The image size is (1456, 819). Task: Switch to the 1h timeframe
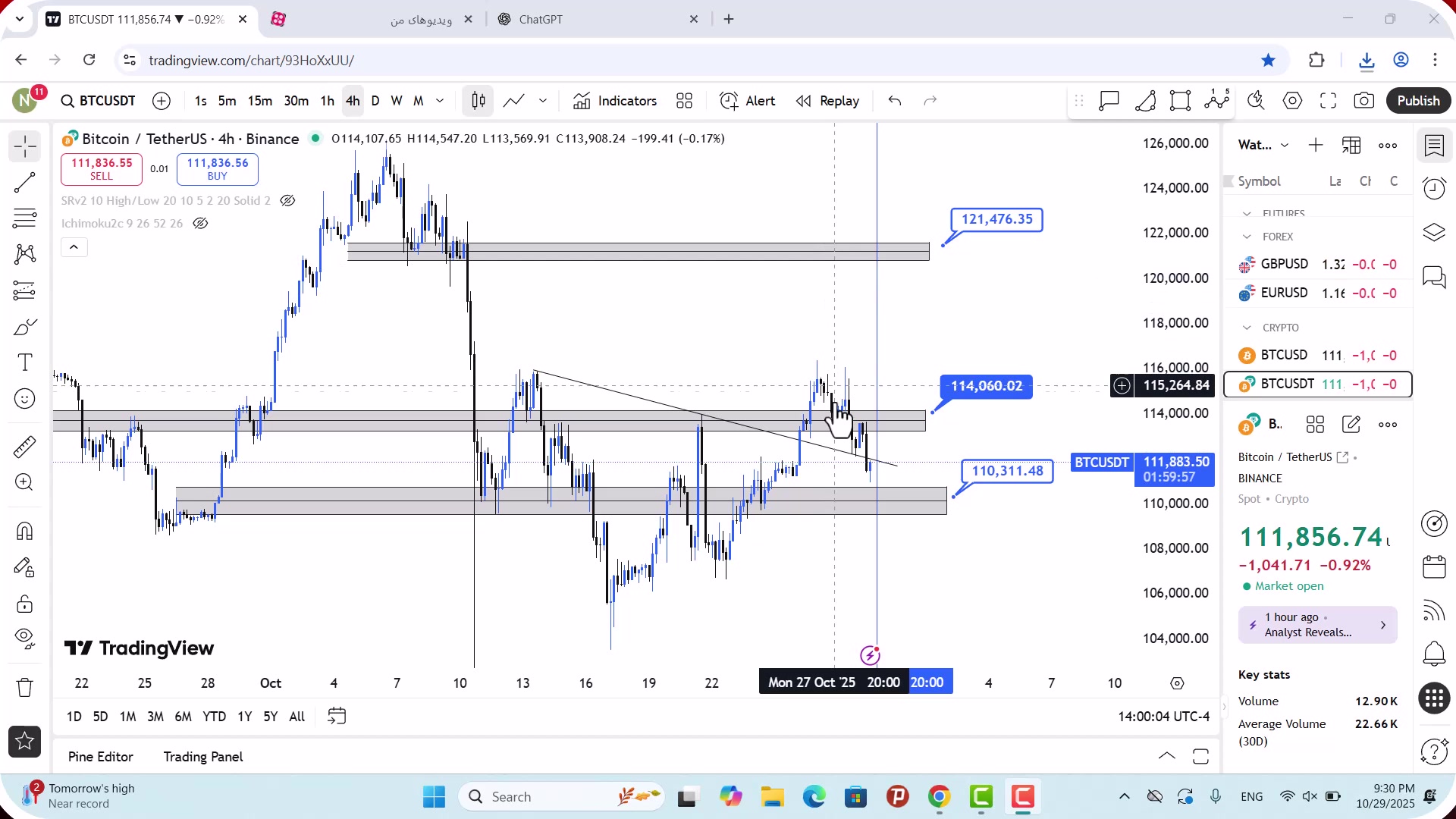(327, 101)
